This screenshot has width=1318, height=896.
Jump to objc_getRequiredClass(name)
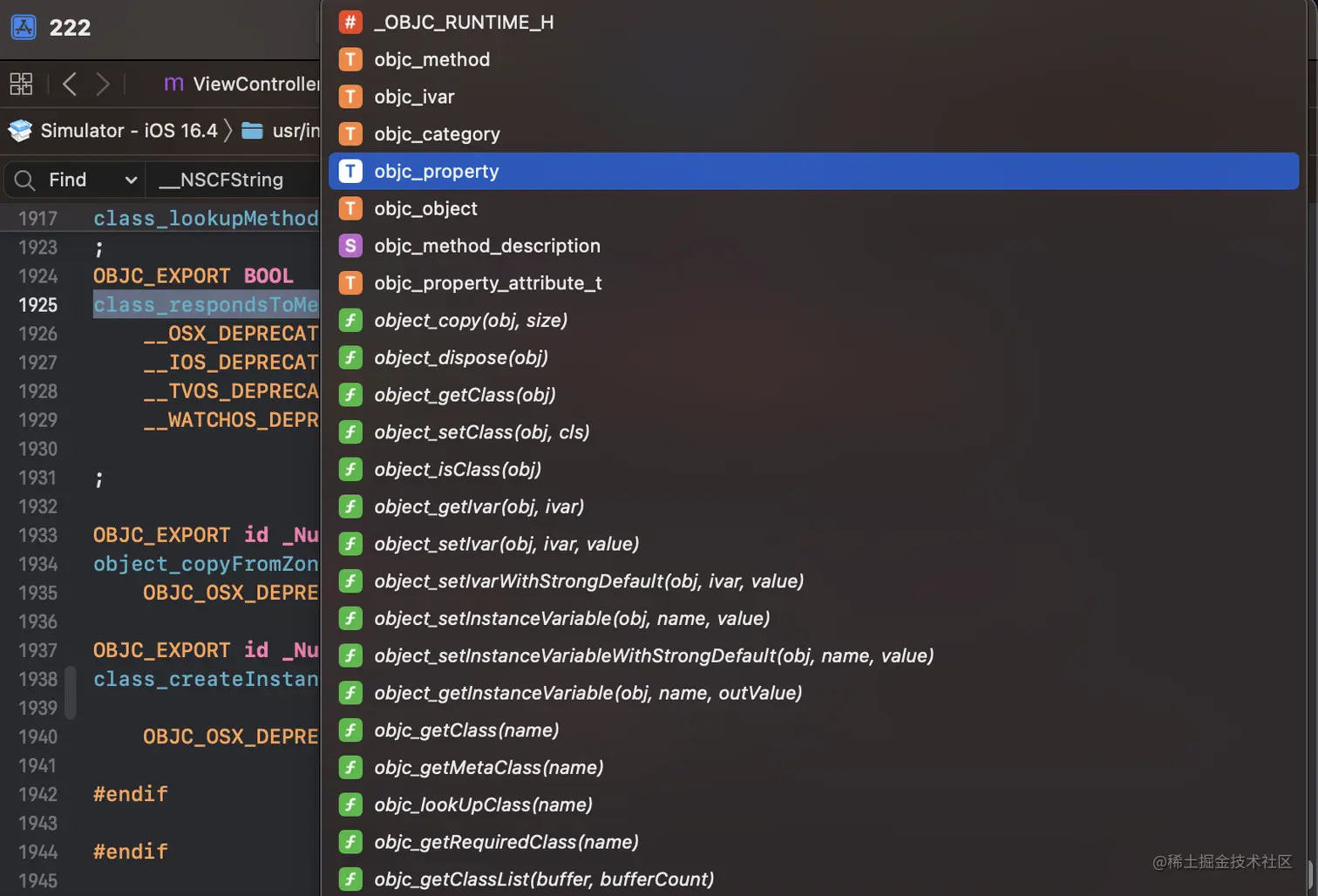(813, 842)
